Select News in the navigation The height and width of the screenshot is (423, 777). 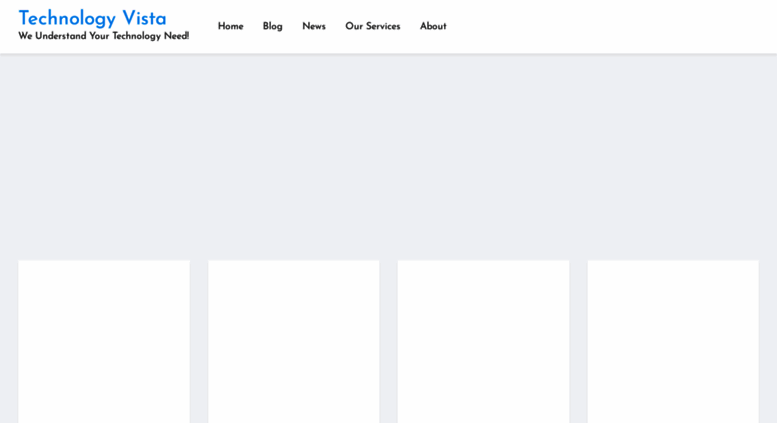tap(314, 26)
